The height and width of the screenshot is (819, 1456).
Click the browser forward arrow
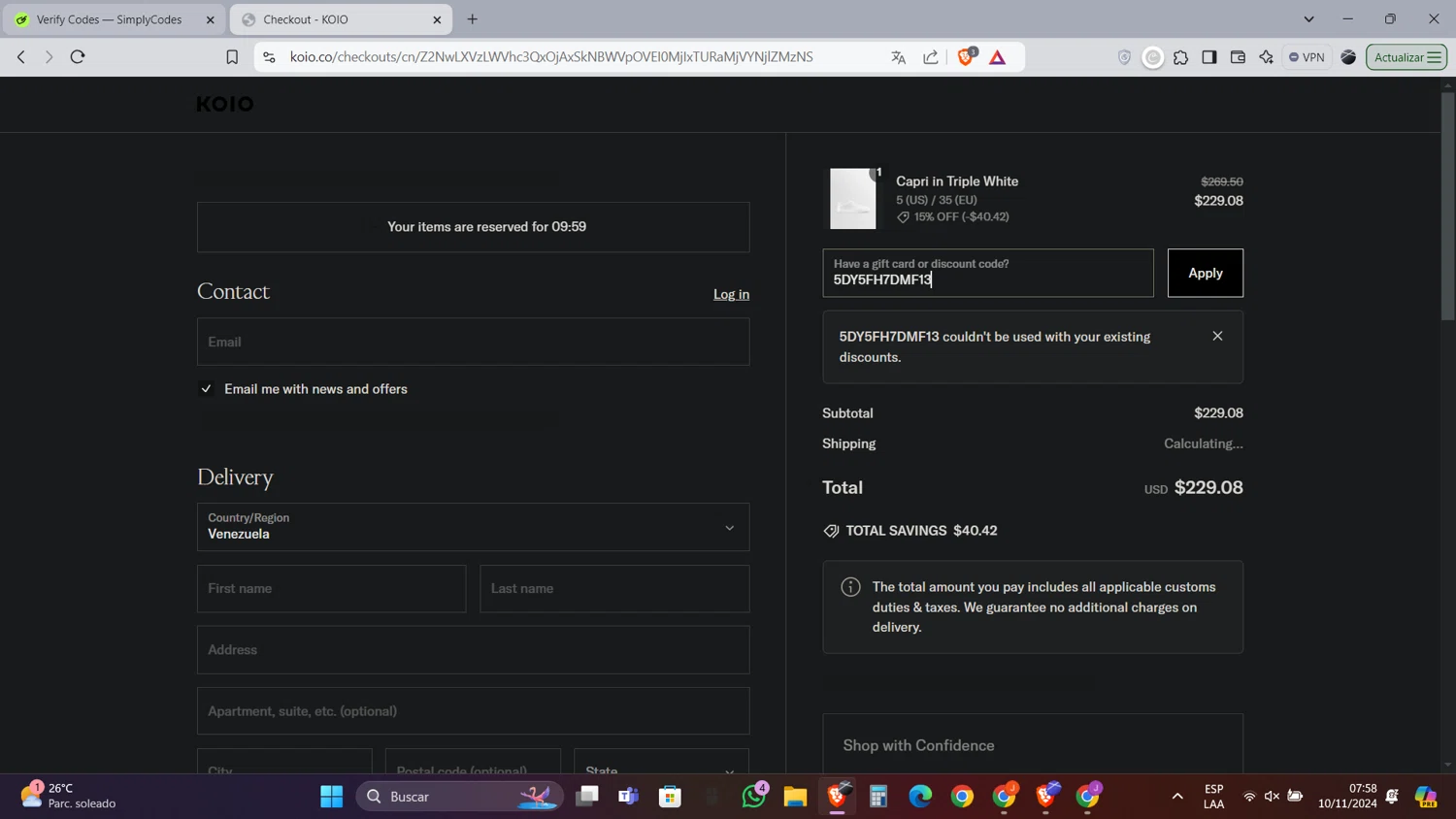(x=49, y=57)
